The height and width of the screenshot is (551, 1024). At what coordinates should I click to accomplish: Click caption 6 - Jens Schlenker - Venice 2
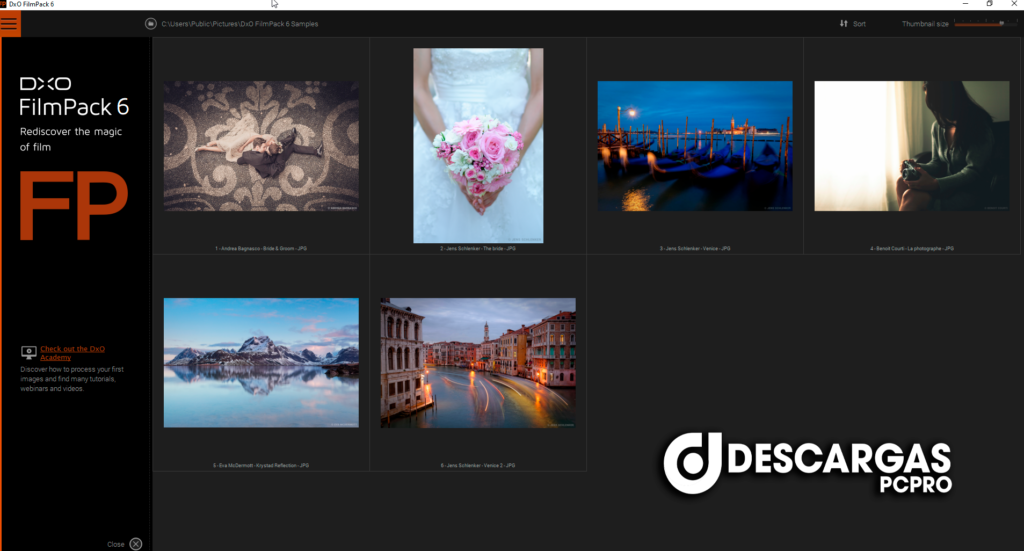click(x=477, y=465)
